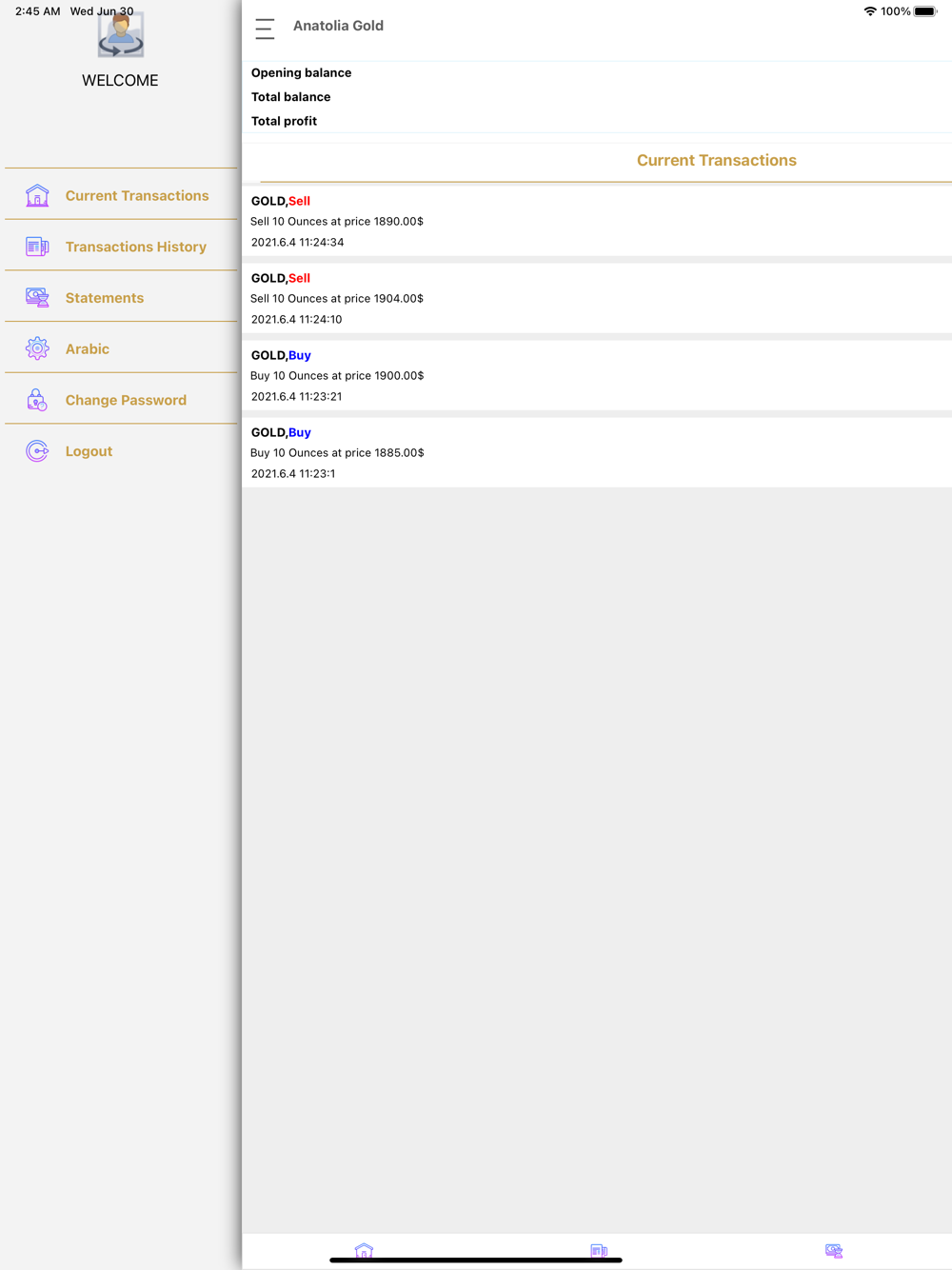
Task: Click the WELCOME text in sidebar
Action: pos(120,81)
